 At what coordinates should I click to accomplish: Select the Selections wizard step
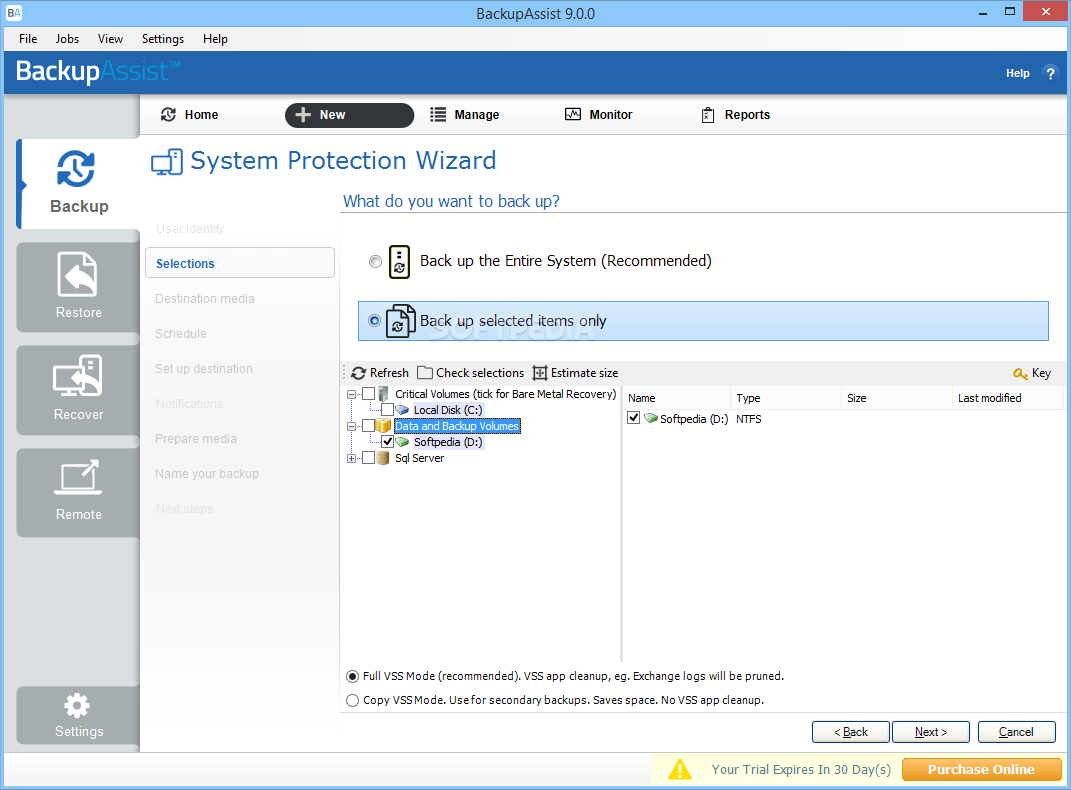click(x=240, y=263)
